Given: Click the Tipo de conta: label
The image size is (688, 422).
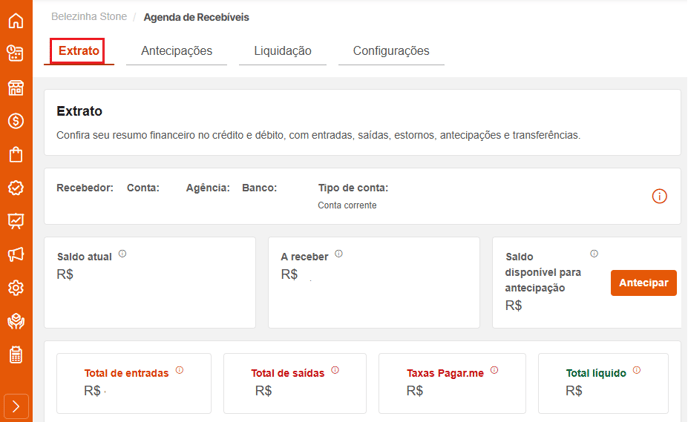Looking at the screenshot, I should [x=353, y=188].
